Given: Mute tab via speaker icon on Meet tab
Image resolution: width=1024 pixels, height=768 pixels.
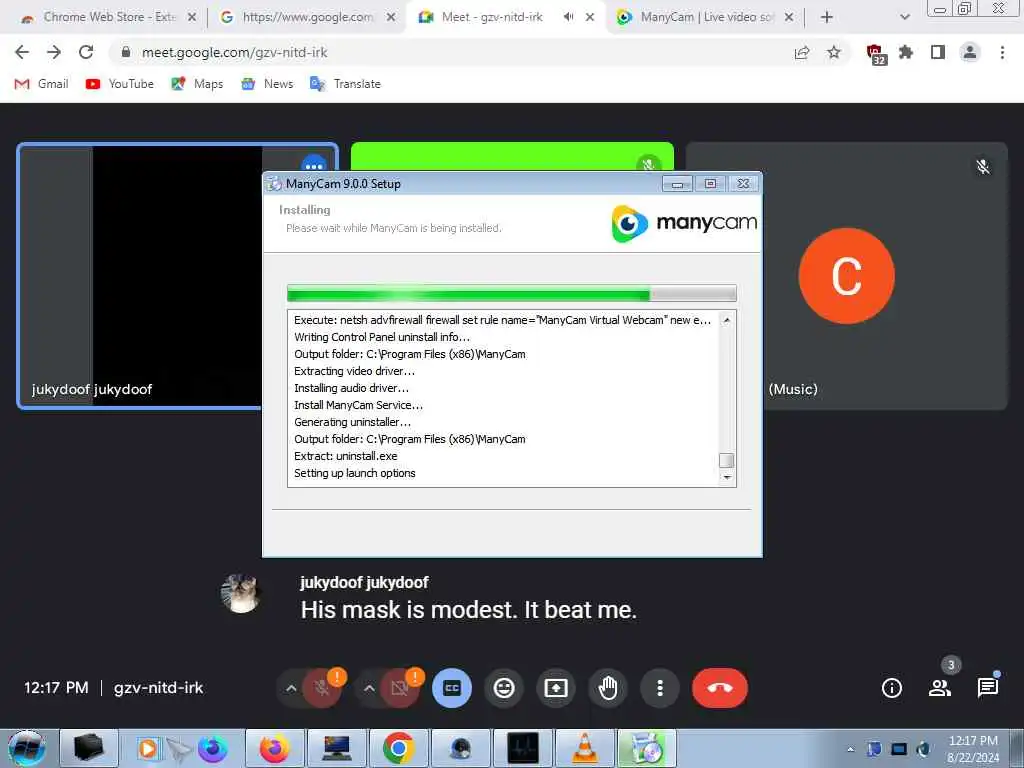Looking at the screenshot, I should 568,17.
